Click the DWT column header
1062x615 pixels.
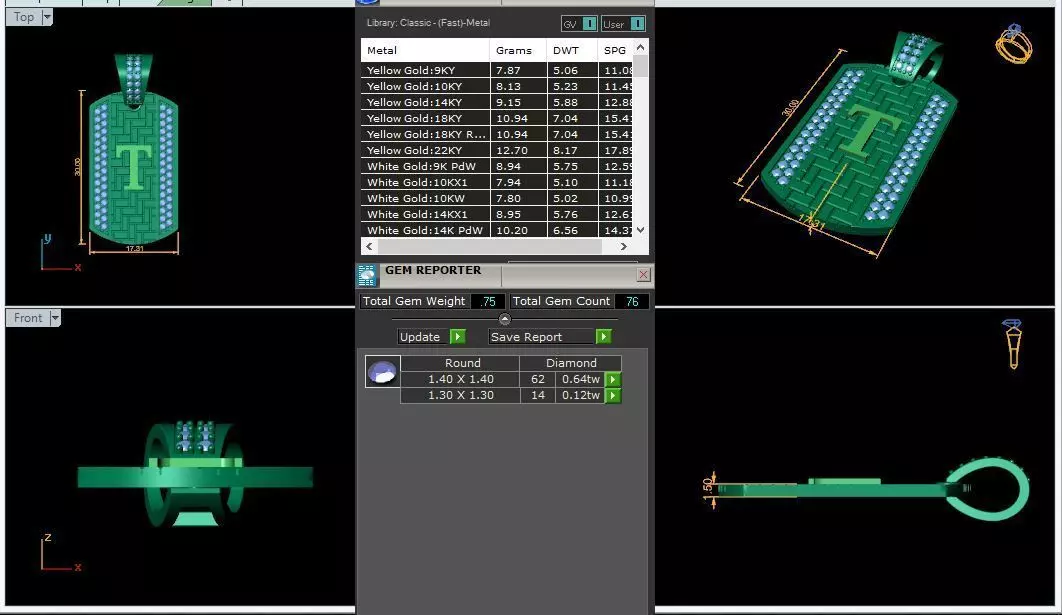[572, 50]
